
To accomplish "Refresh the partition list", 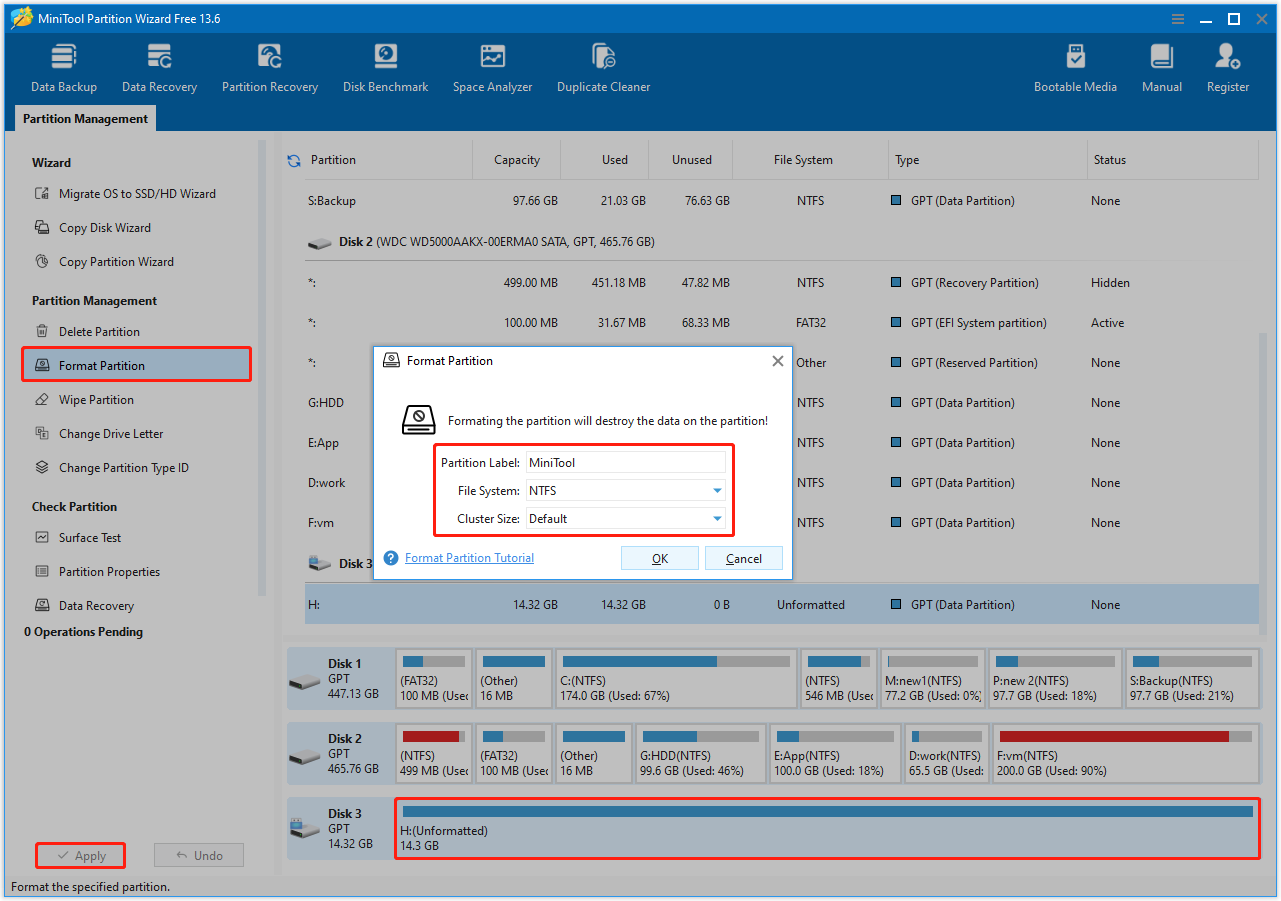I will [294, 160].
